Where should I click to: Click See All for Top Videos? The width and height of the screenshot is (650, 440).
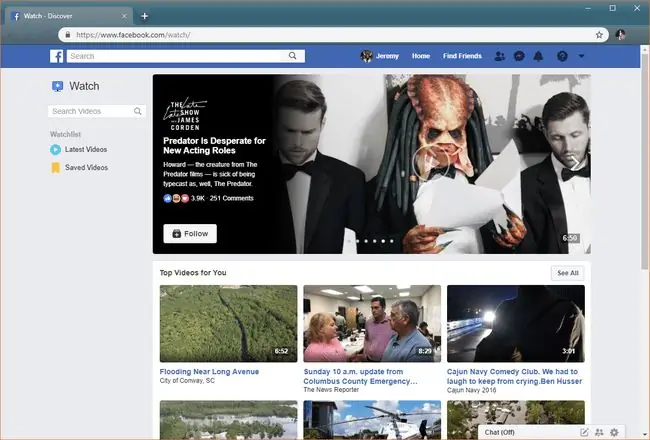tap(568, 273)
